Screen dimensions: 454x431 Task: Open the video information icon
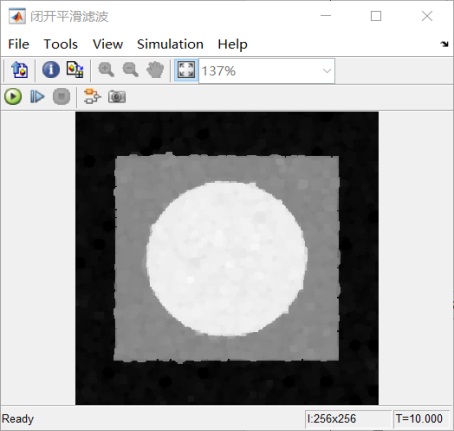tap(51, 70)
